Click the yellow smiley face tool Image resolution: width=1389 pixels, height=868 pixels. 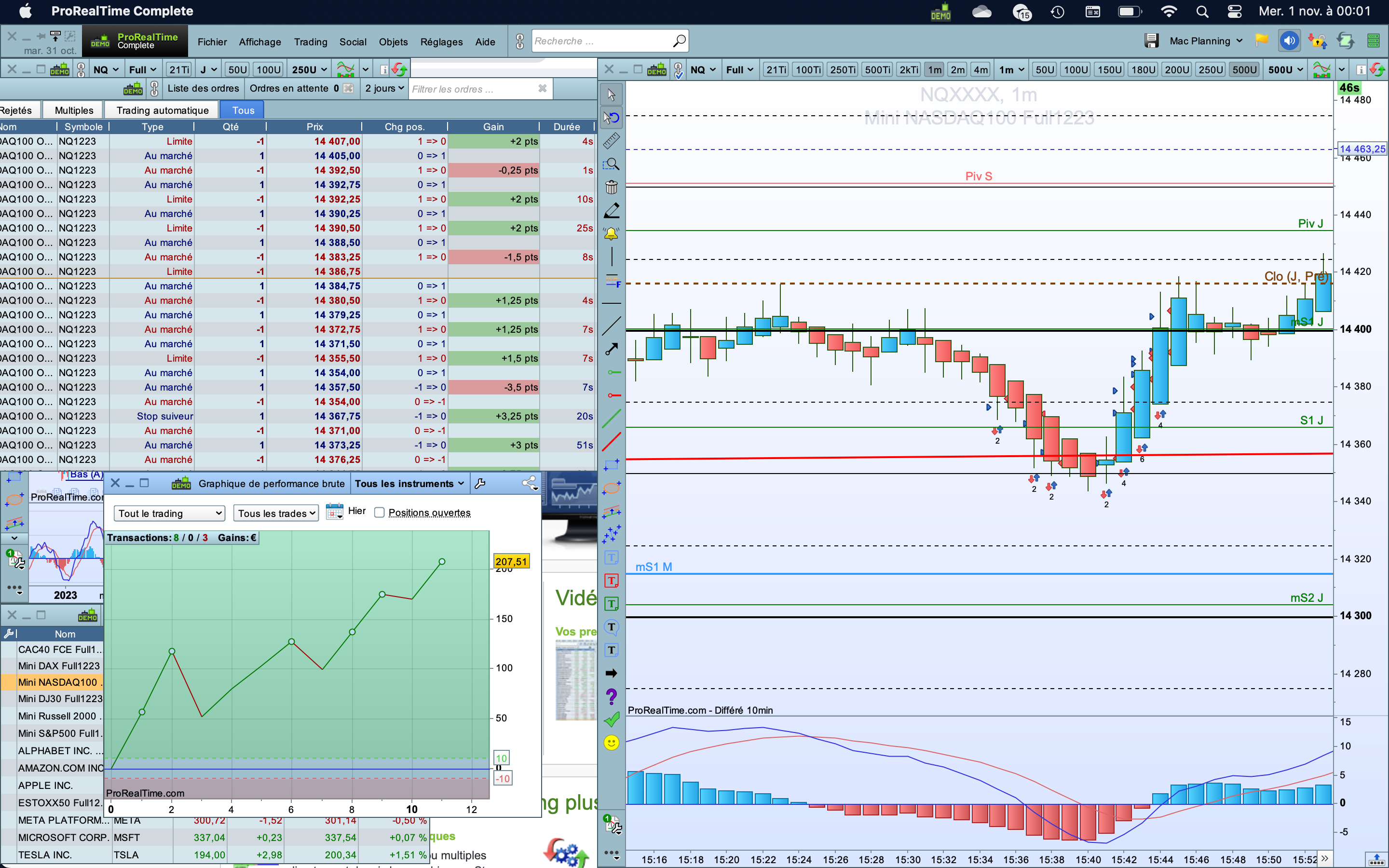(611, 743)
